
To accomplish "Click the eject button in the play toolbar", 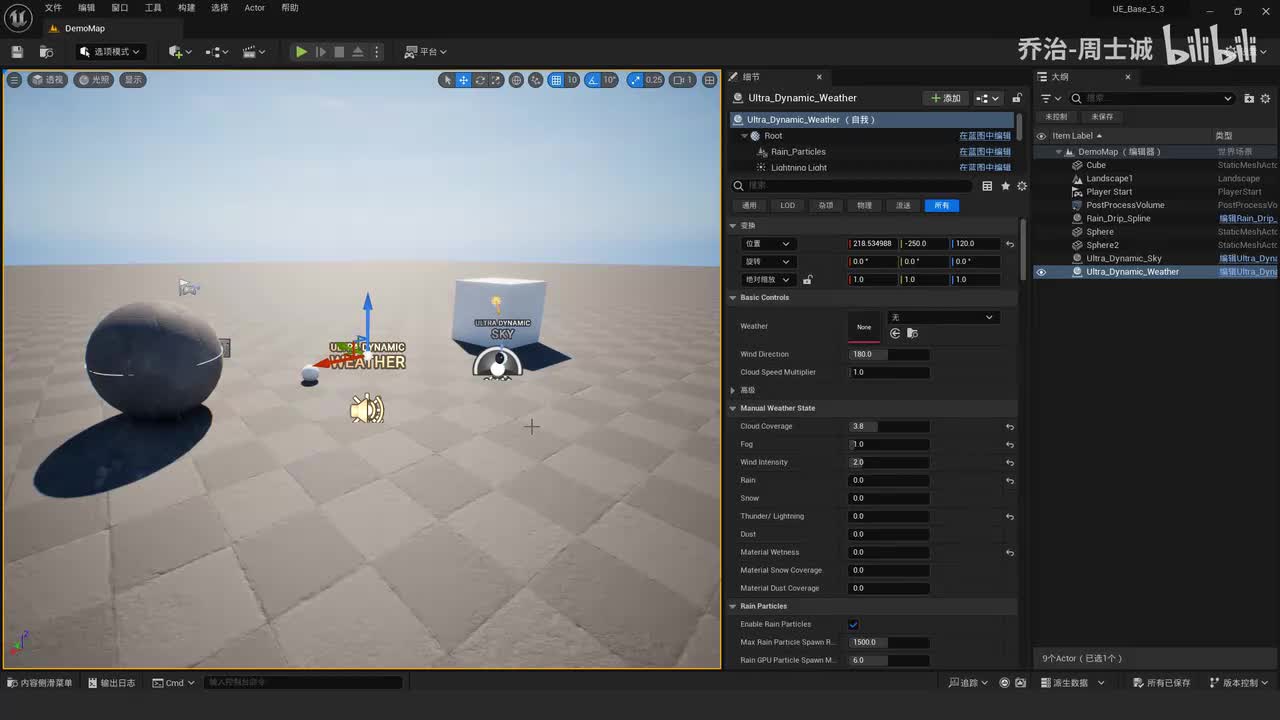I will pyautogui.click(x=358, y=52).
